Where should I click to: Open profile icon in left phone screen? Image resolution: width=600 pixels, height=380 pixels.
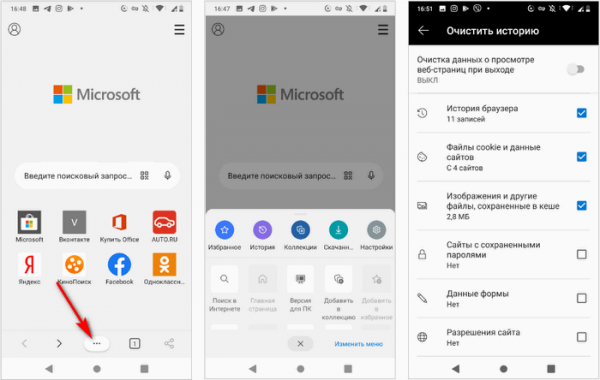pyautogui.click(x=15, y=29)
